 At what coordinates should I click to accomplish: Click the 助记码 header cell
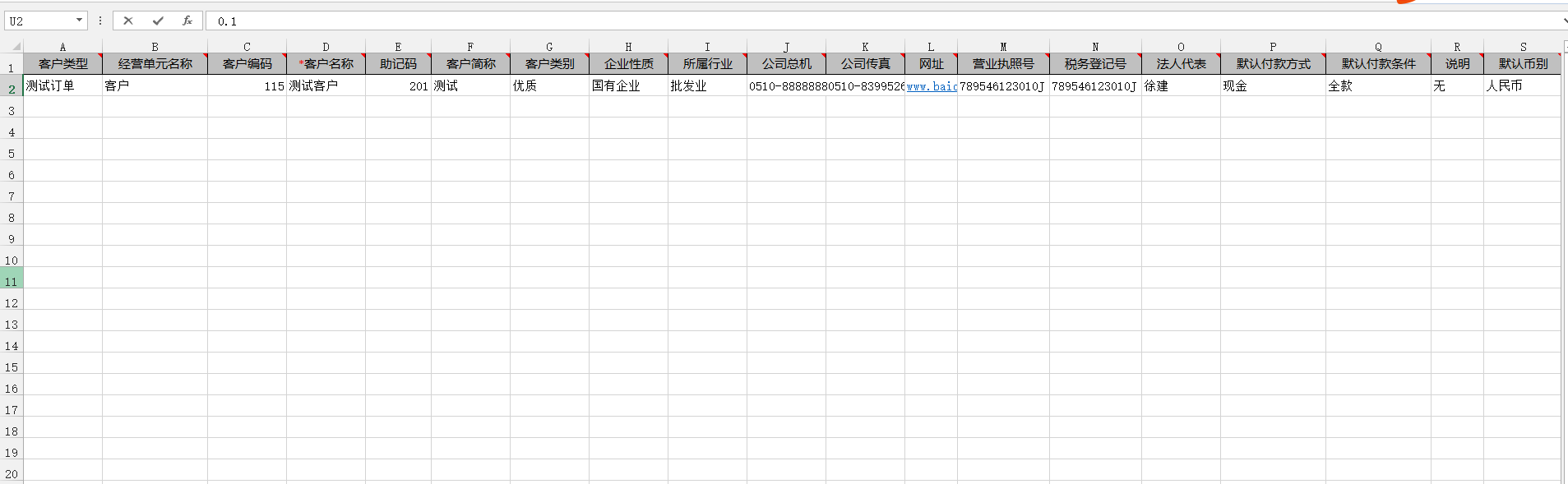coord(398,63)
